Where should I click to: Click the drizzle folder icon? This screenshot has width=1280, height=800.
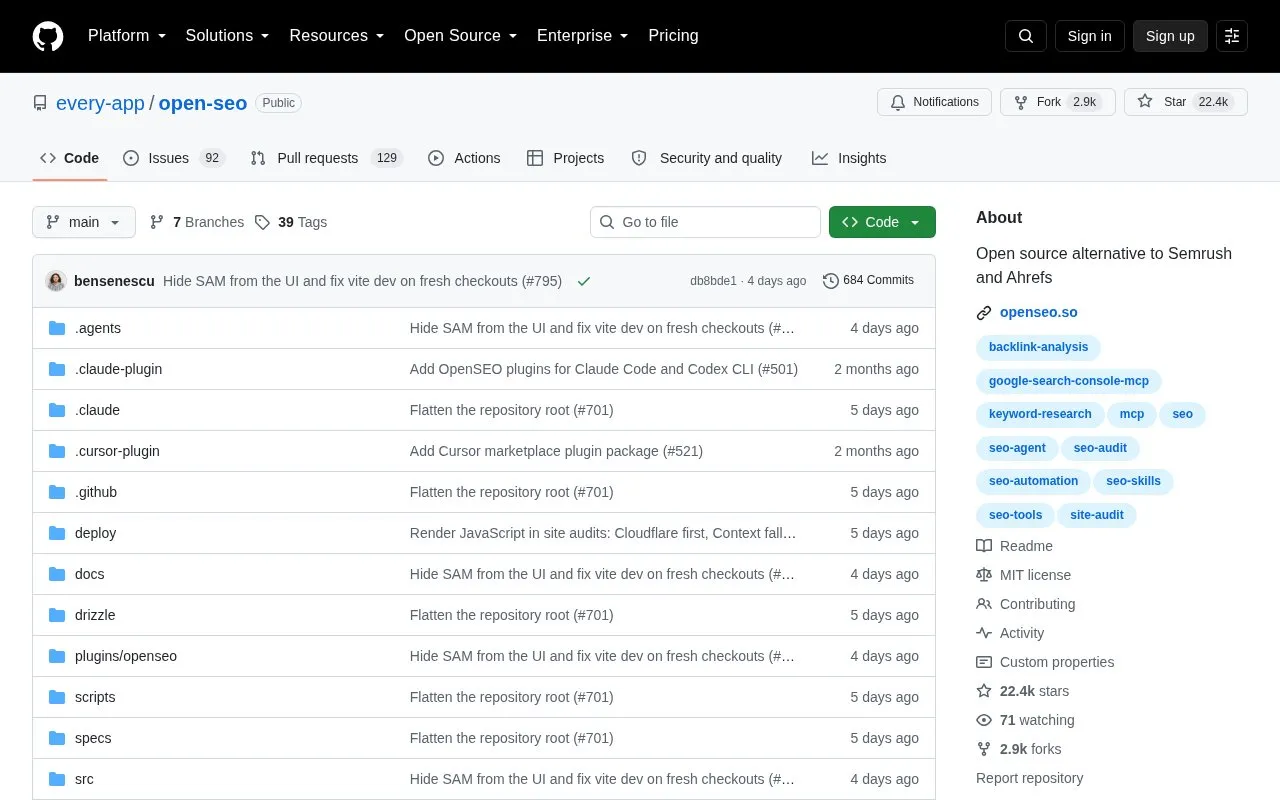point(57,615)
